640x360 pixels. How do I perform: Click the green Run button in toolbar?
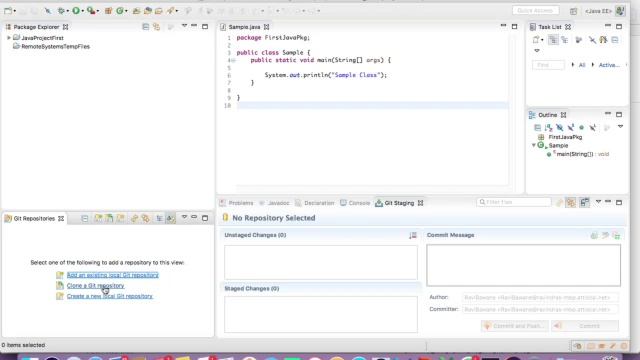tap(76, 11)
